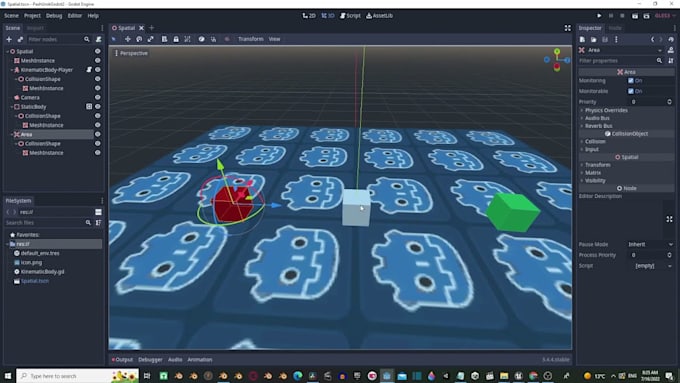Hide the Area node
The image size is (680, 383).
point(98,134)
